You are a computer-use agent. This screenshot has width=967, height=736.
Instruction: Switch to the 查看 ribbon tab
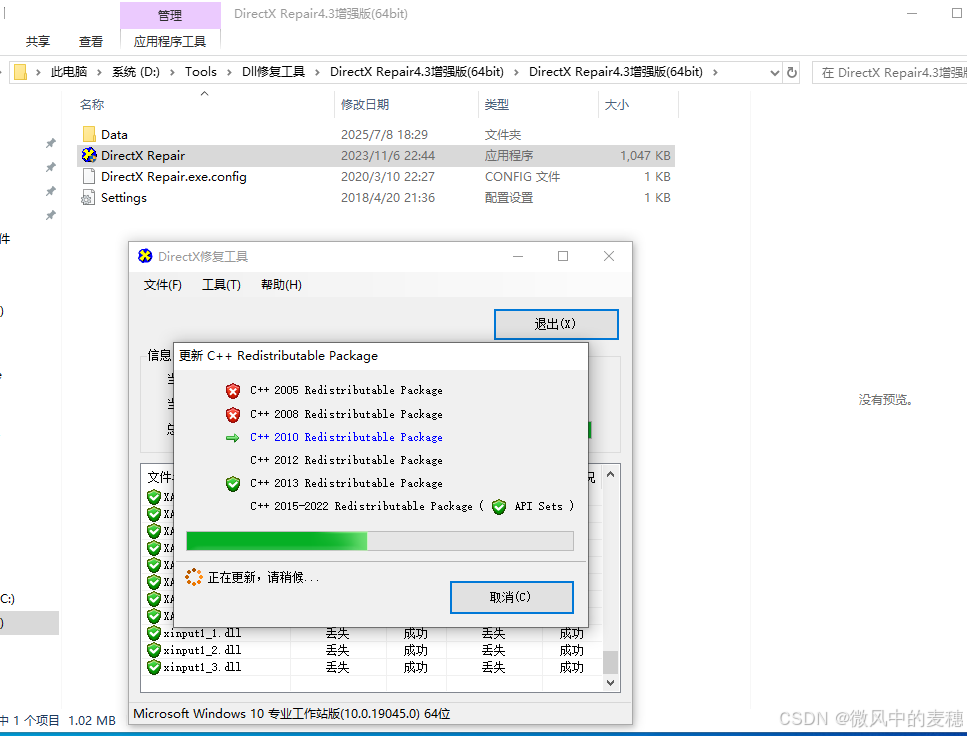[x=91, y=41]
